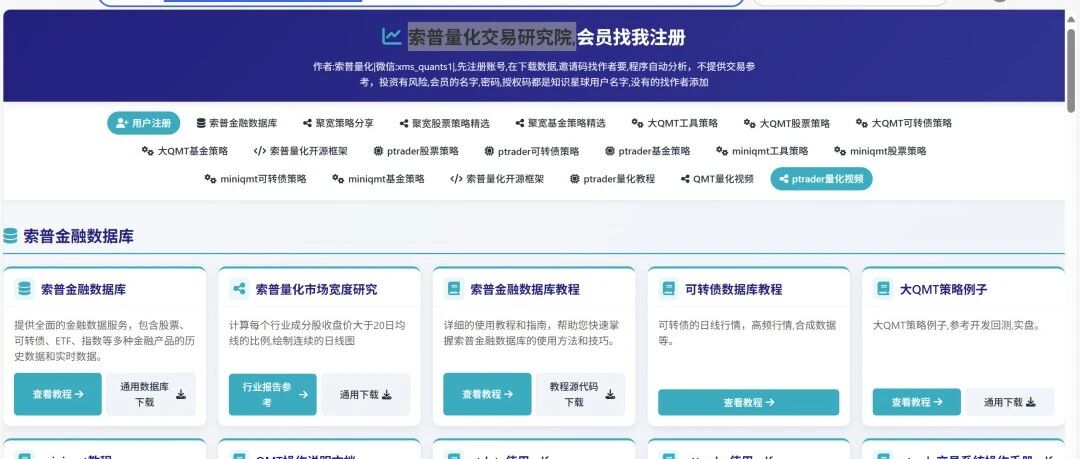Go to miniqmt股票策略
The width and height of the screenshot is (1080, 459).
(880, 151)
